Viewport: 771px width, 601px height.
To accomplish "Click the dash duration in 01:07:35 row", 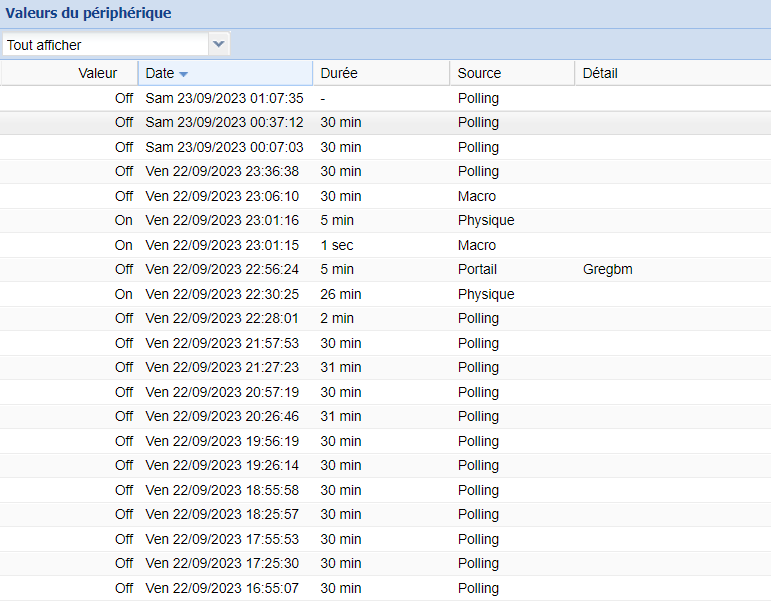I will tap(323, 99).
